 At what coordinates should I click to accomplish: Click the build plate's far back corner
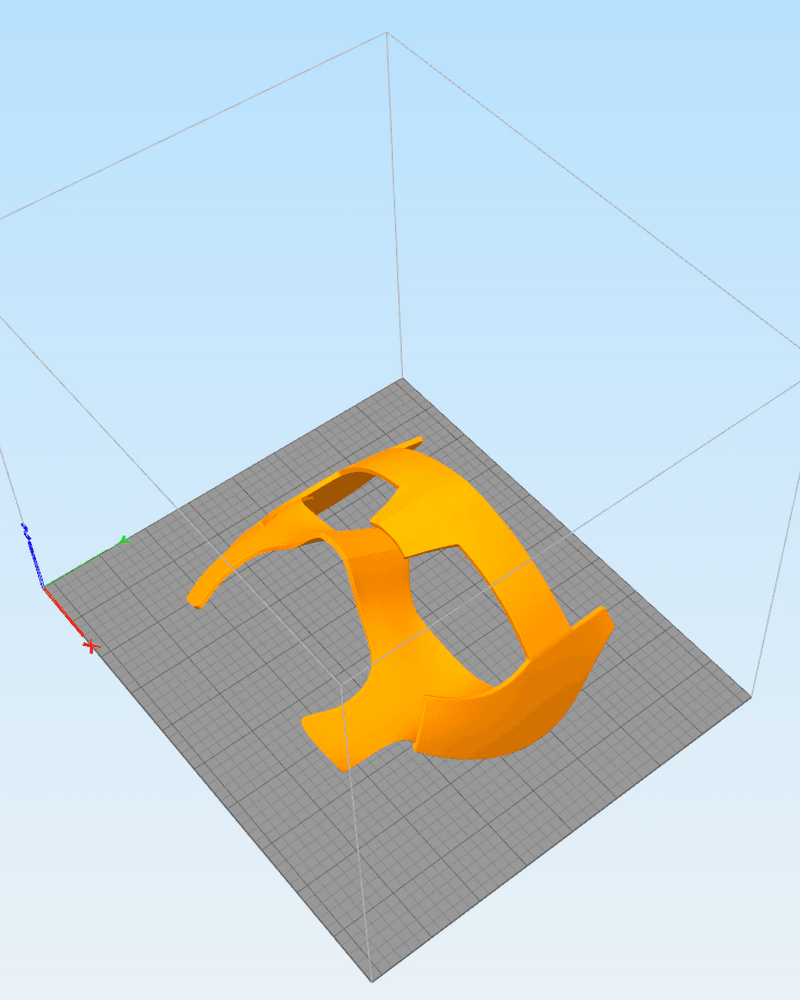pos(402,379)
